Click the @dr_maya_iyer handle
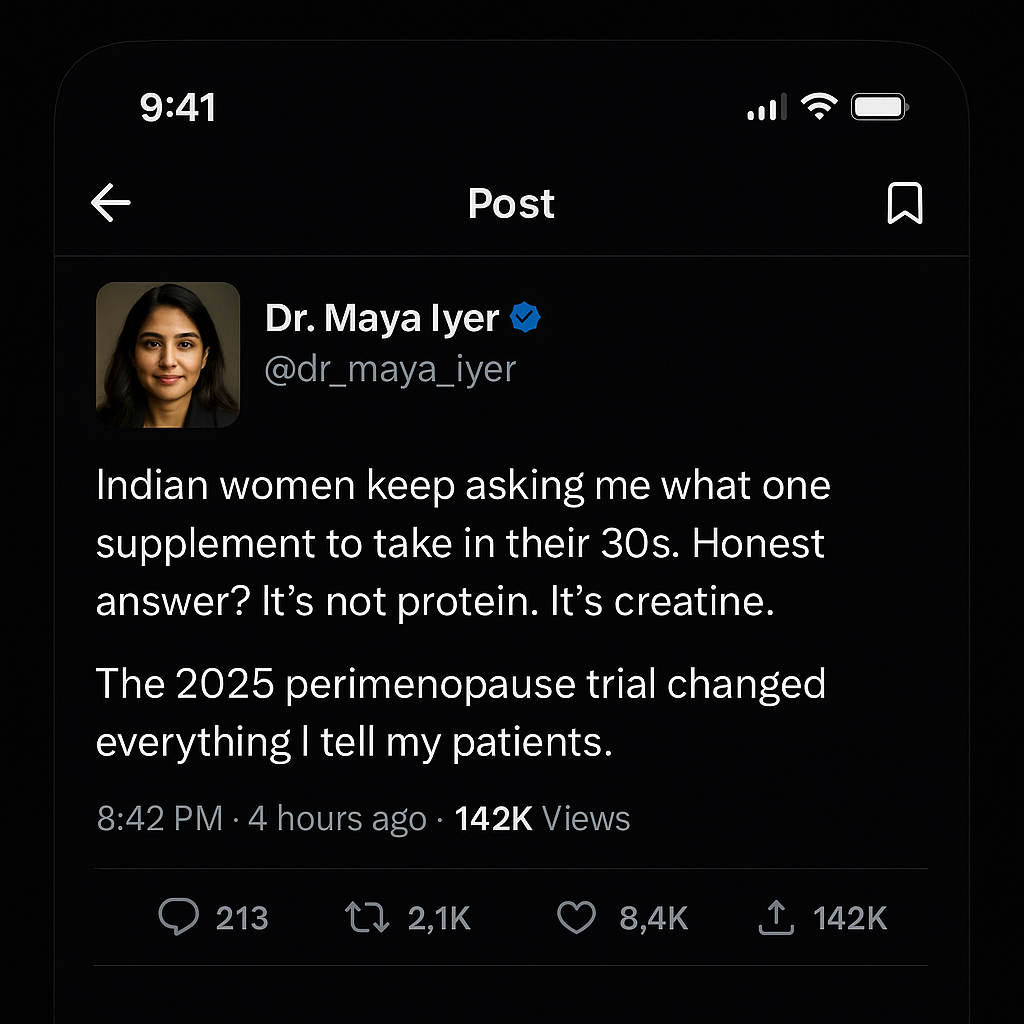1024x1024 pixels. [390, 370]
